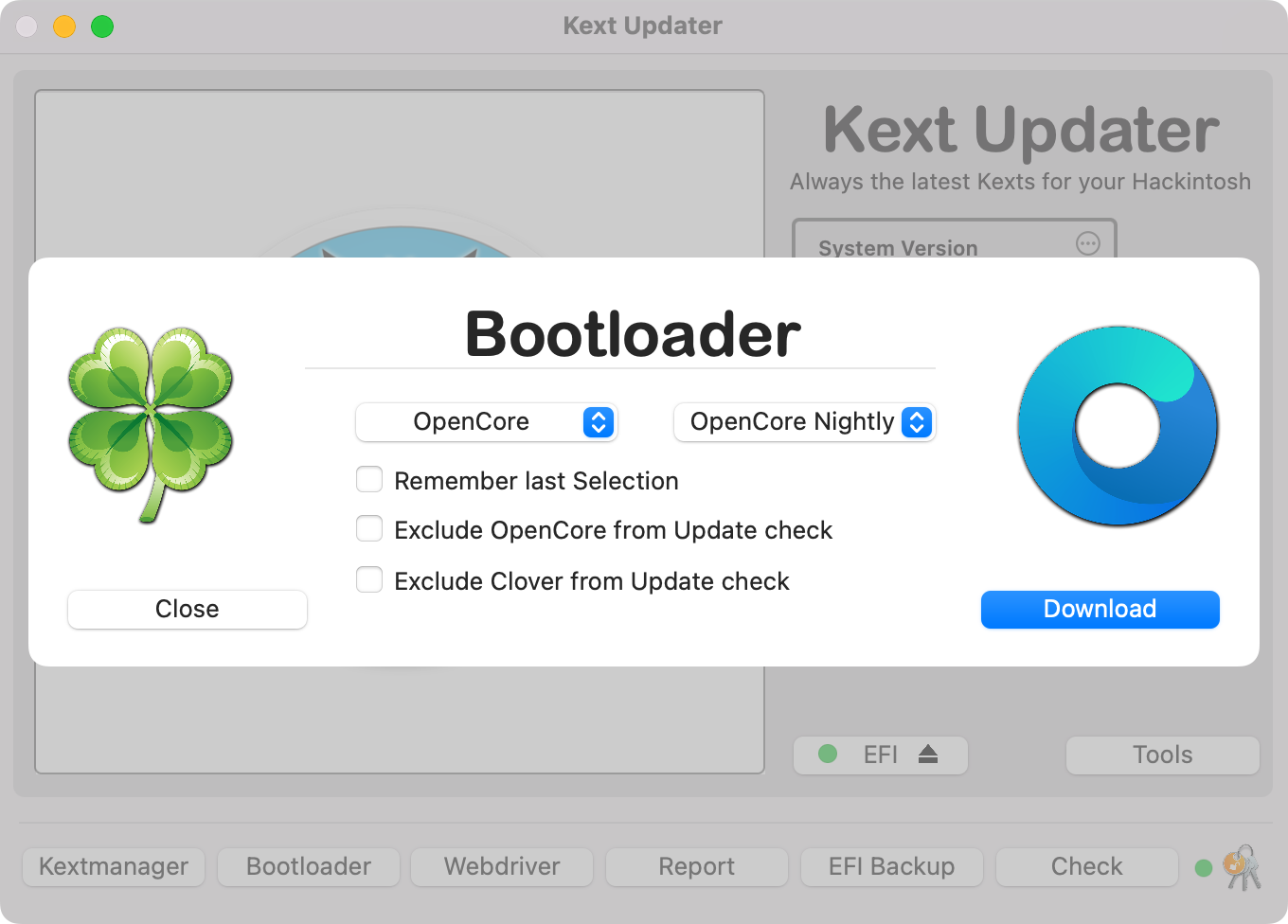Click the Download button

click(x=1100, y=610)
